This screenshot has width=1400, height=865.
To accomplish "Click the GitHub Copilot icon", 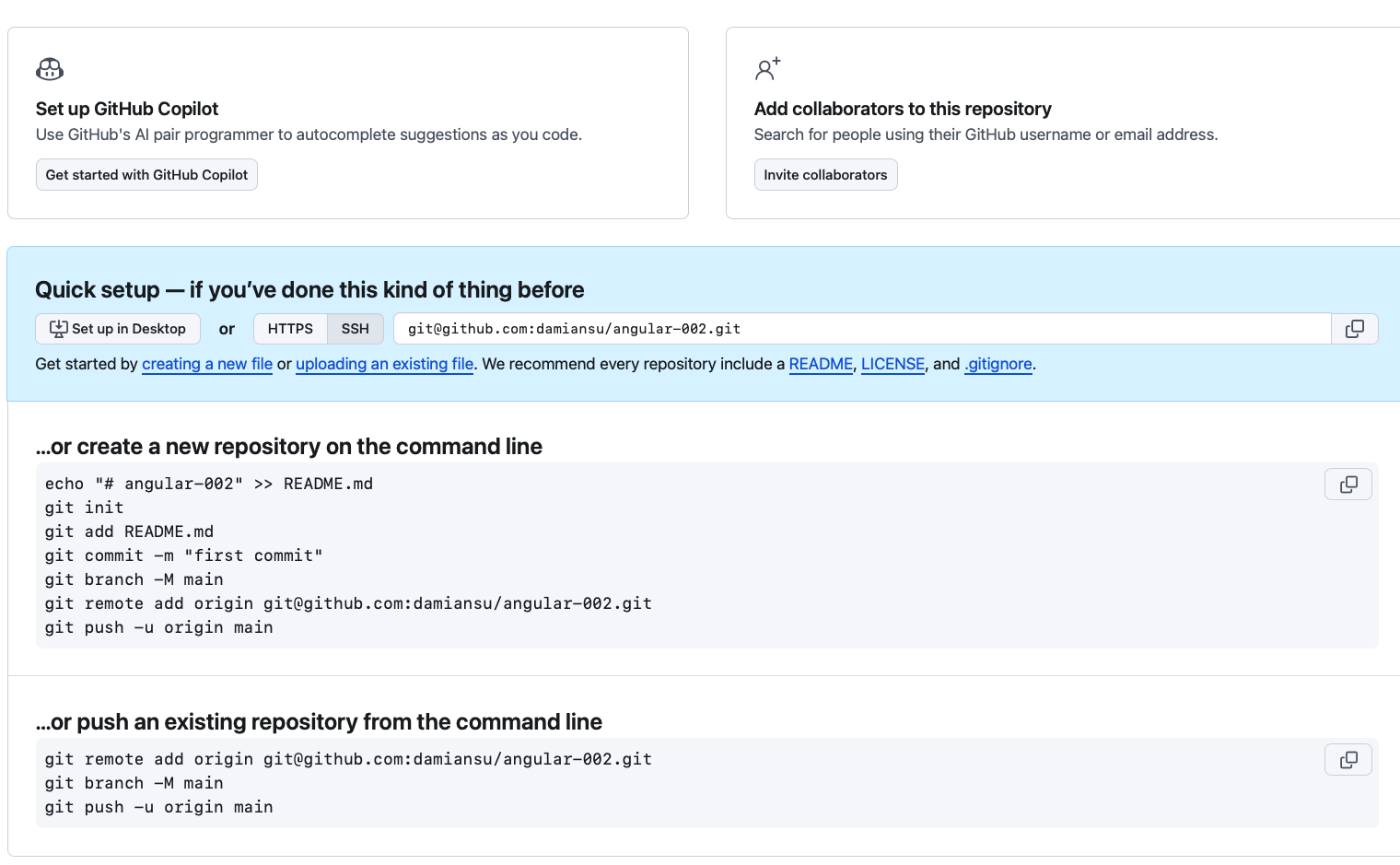I will coord(50,69).
